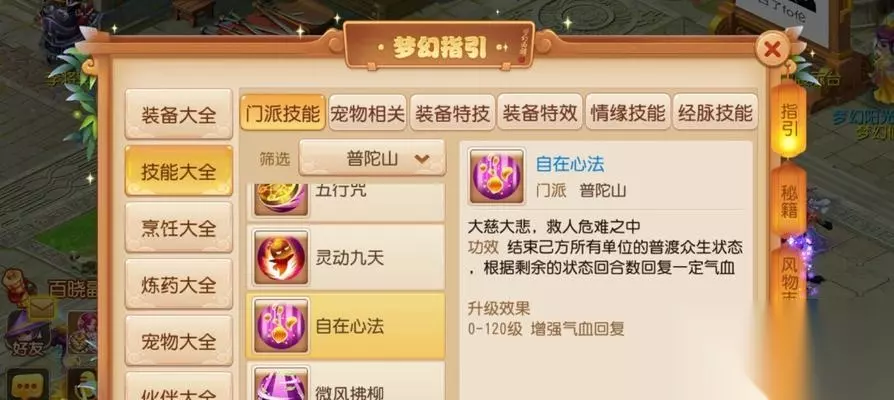Screen dimensions: 894x400
Task: Switch to the 装备特技 tab
Action: pos(453,113)
